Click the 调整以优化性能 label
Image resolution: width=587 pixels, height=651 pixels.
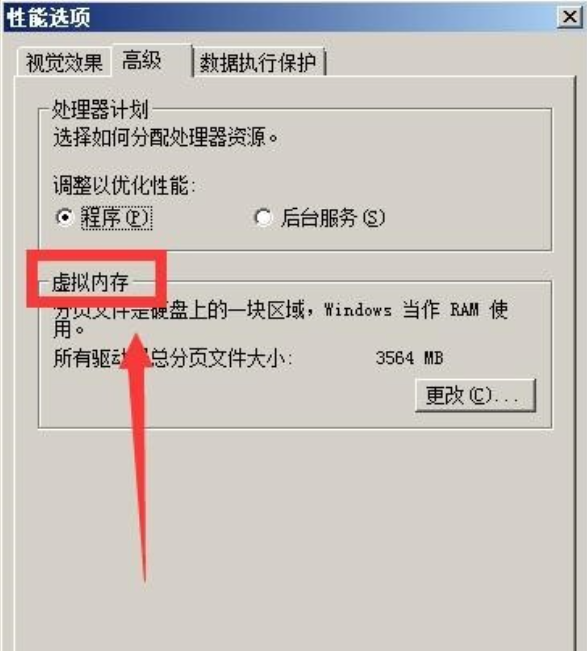point(124,185)
